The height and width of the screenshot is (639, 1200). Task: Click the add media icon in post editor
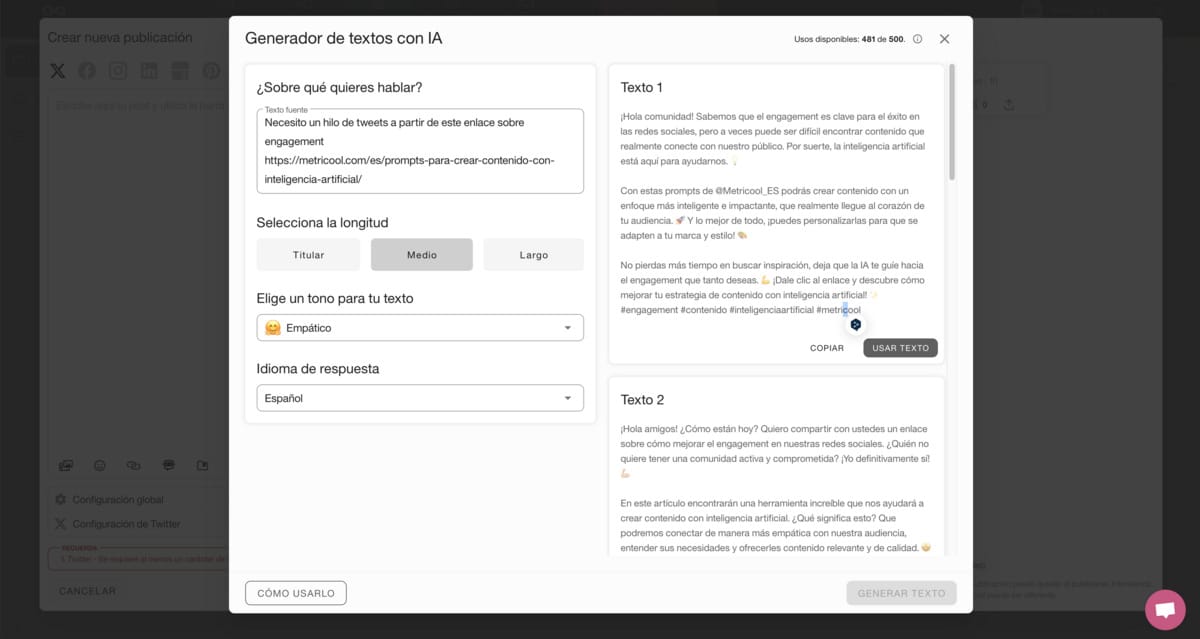(x=66, y=465)
